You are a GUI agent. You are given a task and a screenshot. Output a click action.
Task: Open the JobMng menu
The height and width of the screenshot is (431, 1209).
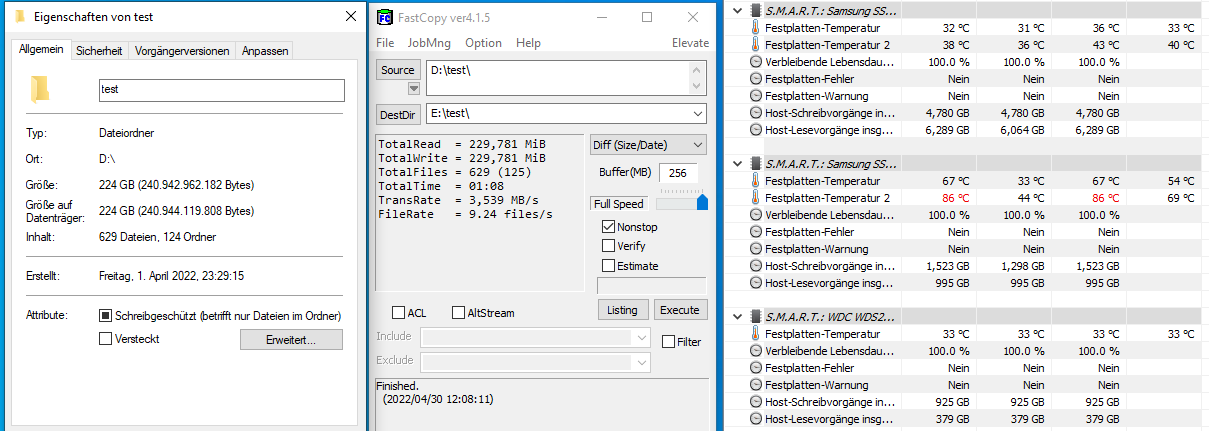(429, 43)
